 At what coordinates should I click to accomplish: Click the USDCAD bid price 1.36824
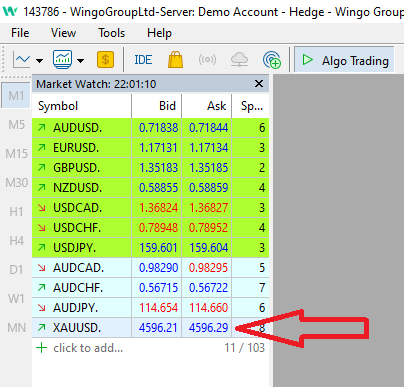158,208
